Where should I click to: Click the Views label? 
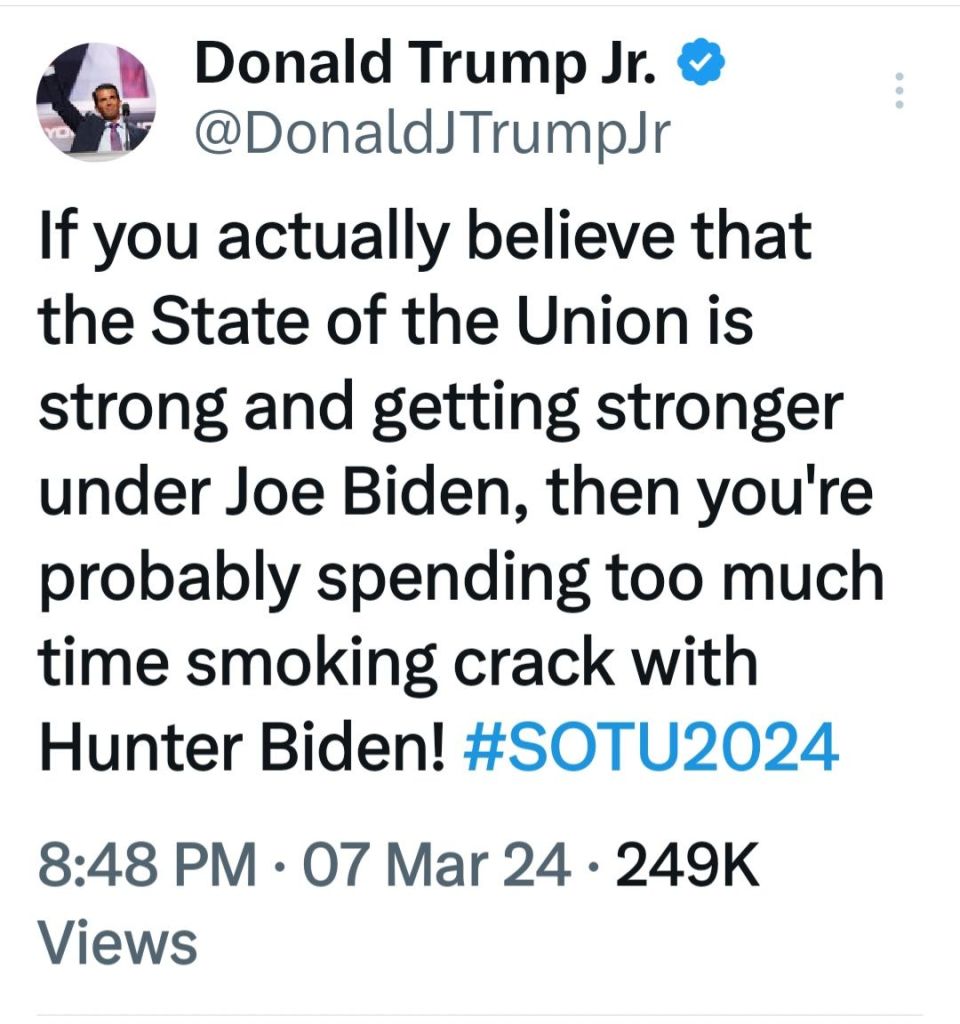pos(116,942)
